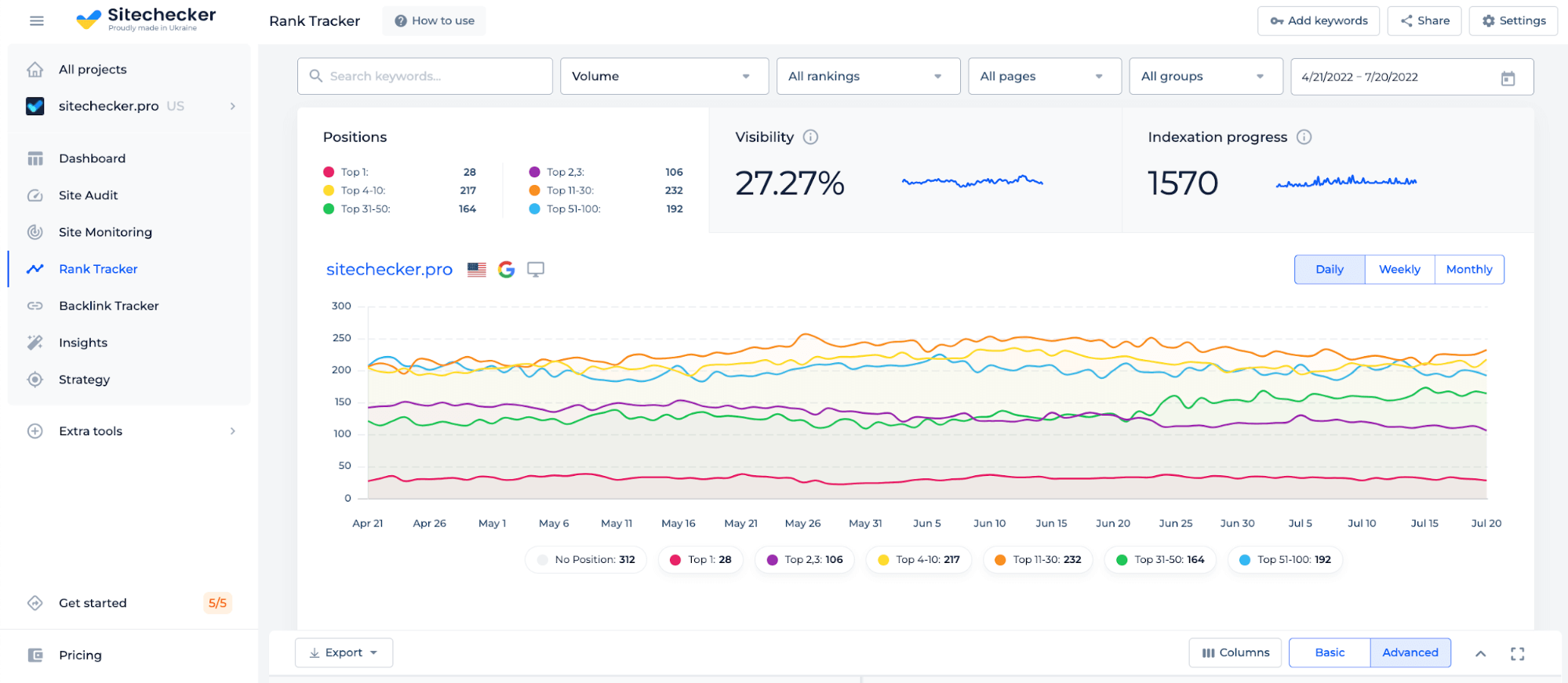Click the sitechecker.pro project favicon

pos(35,106)
